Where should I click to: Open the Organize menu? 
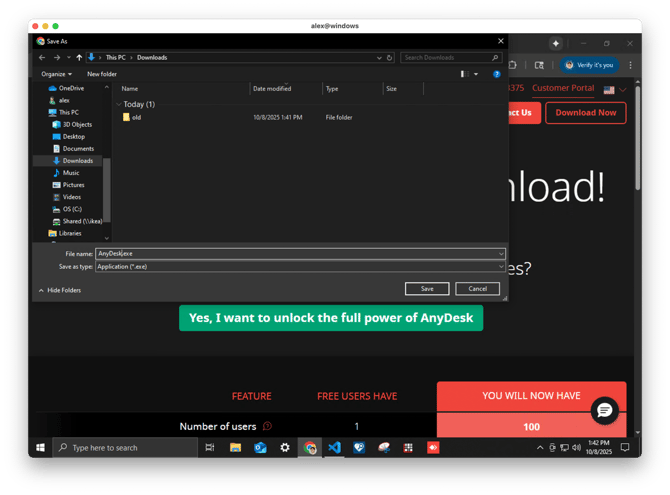coord(56,74)
